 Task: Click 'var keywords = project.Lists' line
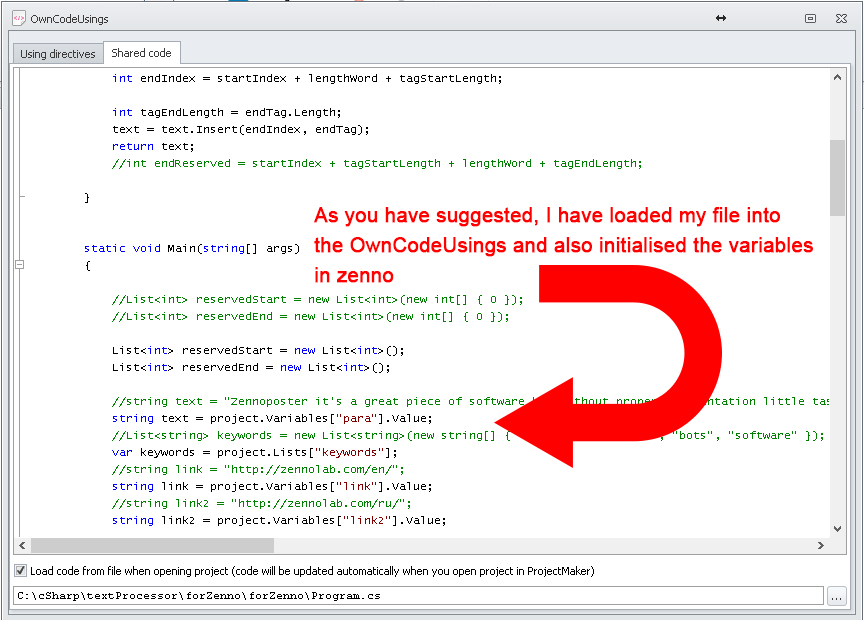click(255, 452)
